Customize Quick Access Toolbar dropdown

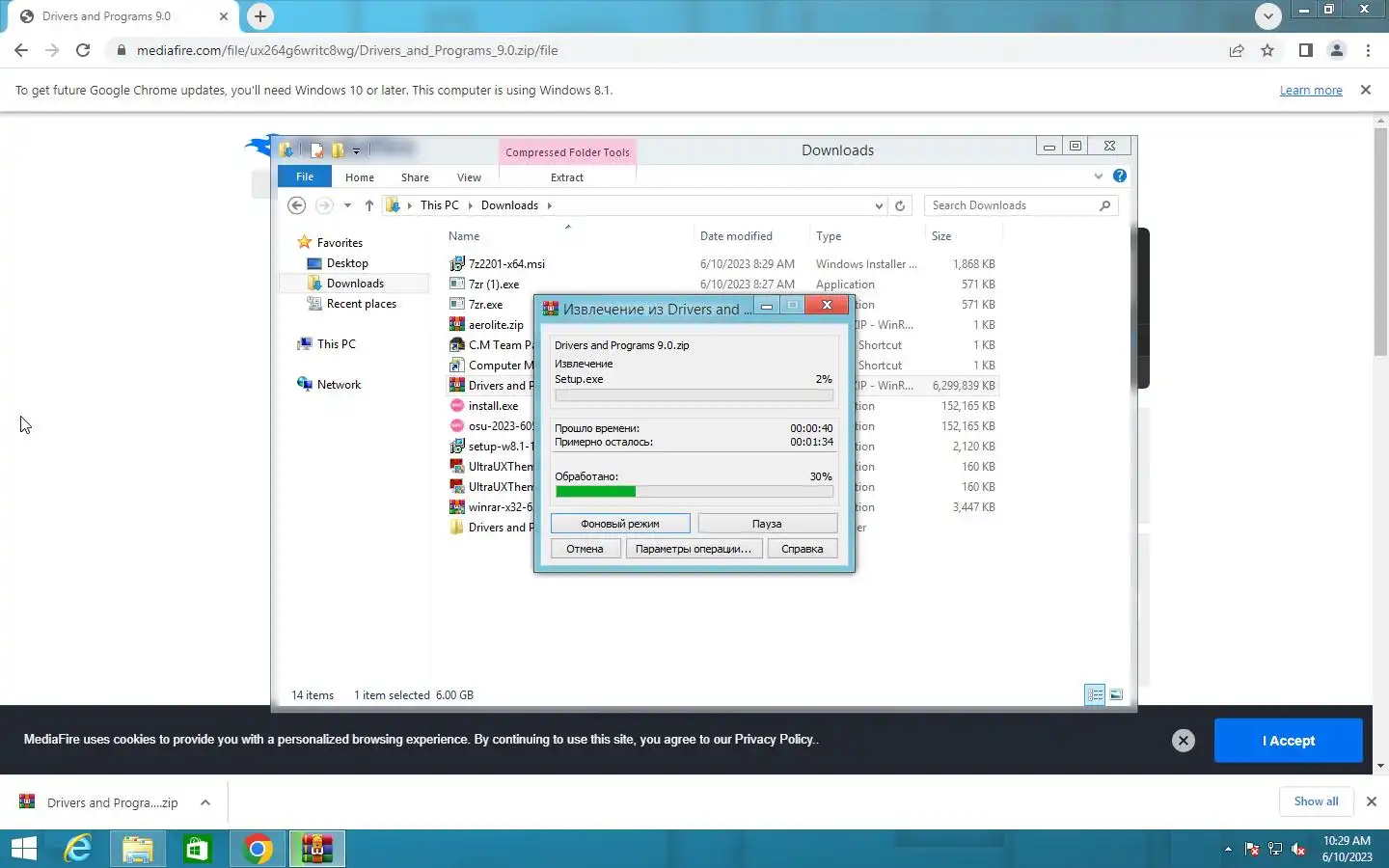tap(356, 150)
